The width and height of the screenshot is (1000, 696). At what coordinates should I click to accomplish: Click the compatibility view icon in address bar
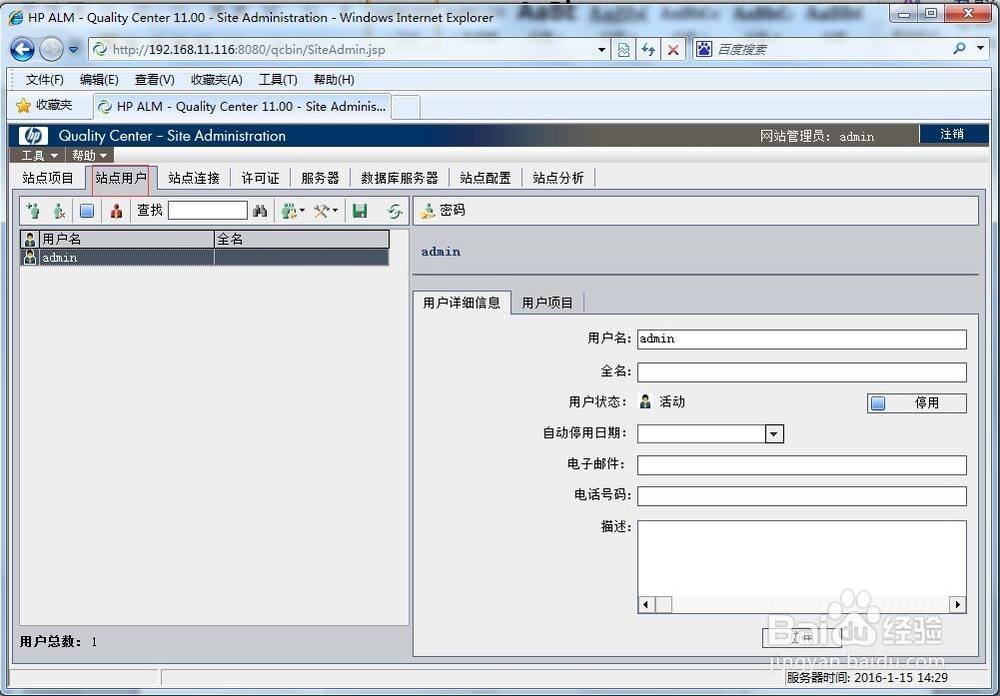pyautogui.click(x=624, y=49)
